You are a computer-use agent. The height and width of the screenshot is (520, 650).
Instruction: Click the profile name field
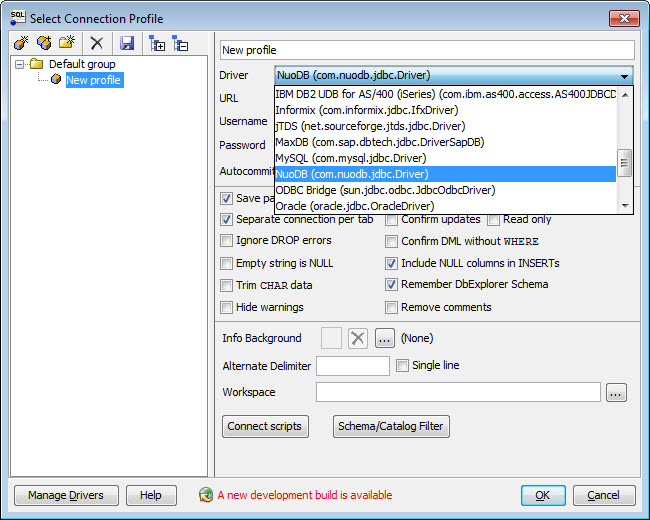[x=427, y=50]
